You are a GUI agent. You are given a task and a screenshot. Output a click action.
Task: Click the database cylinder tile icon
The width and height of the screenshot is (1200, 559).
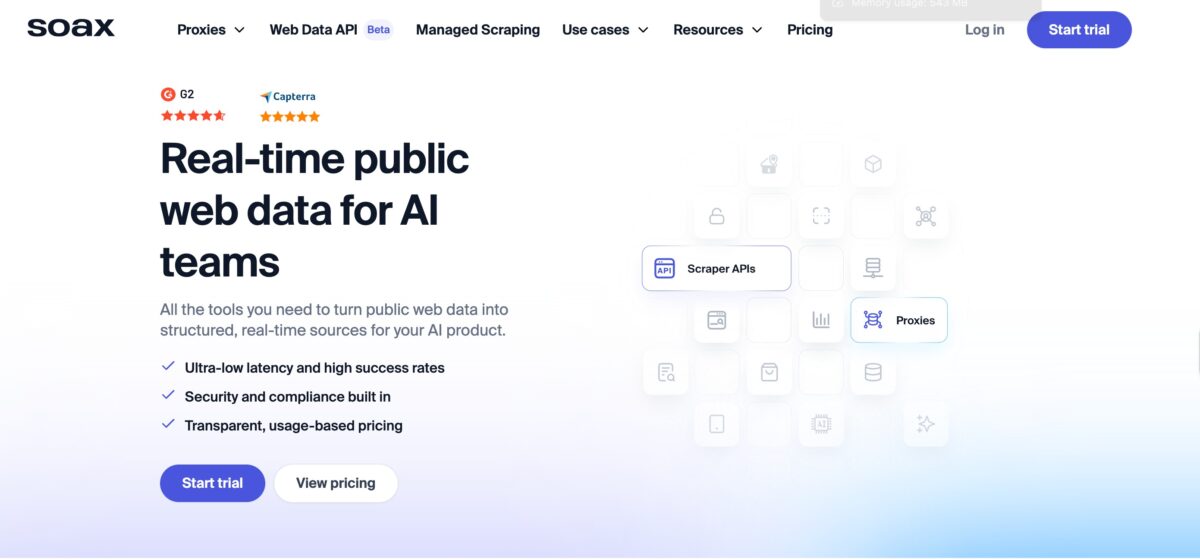873,372
